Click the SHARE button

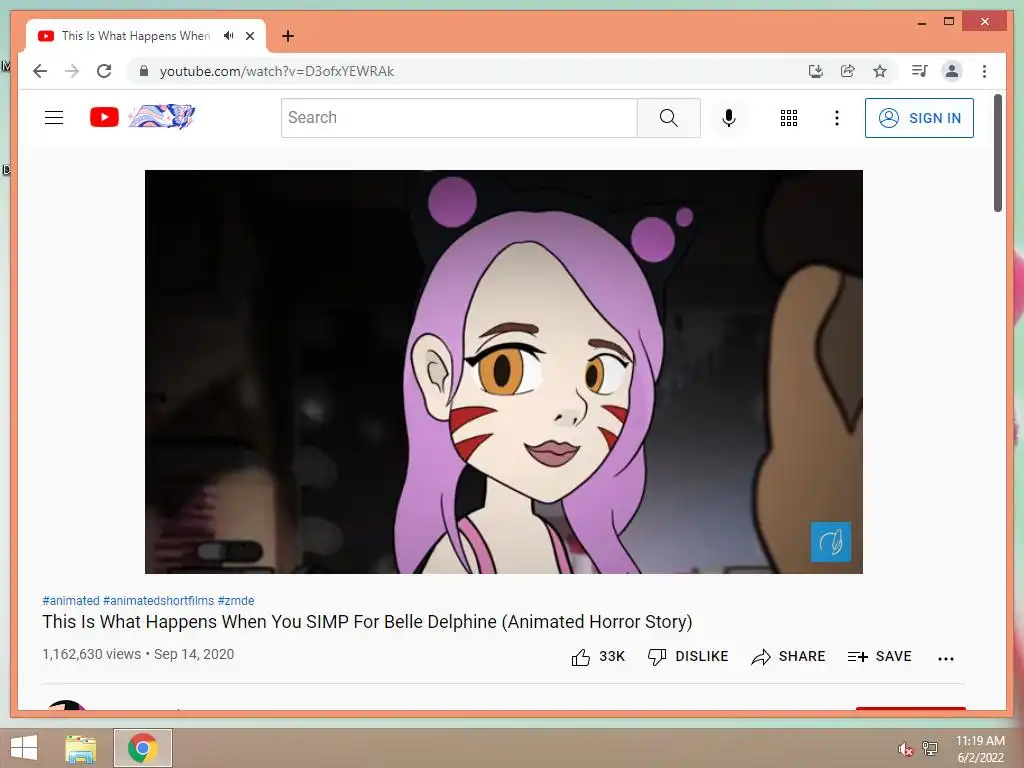pyautogui.click(x=788, y=656)
